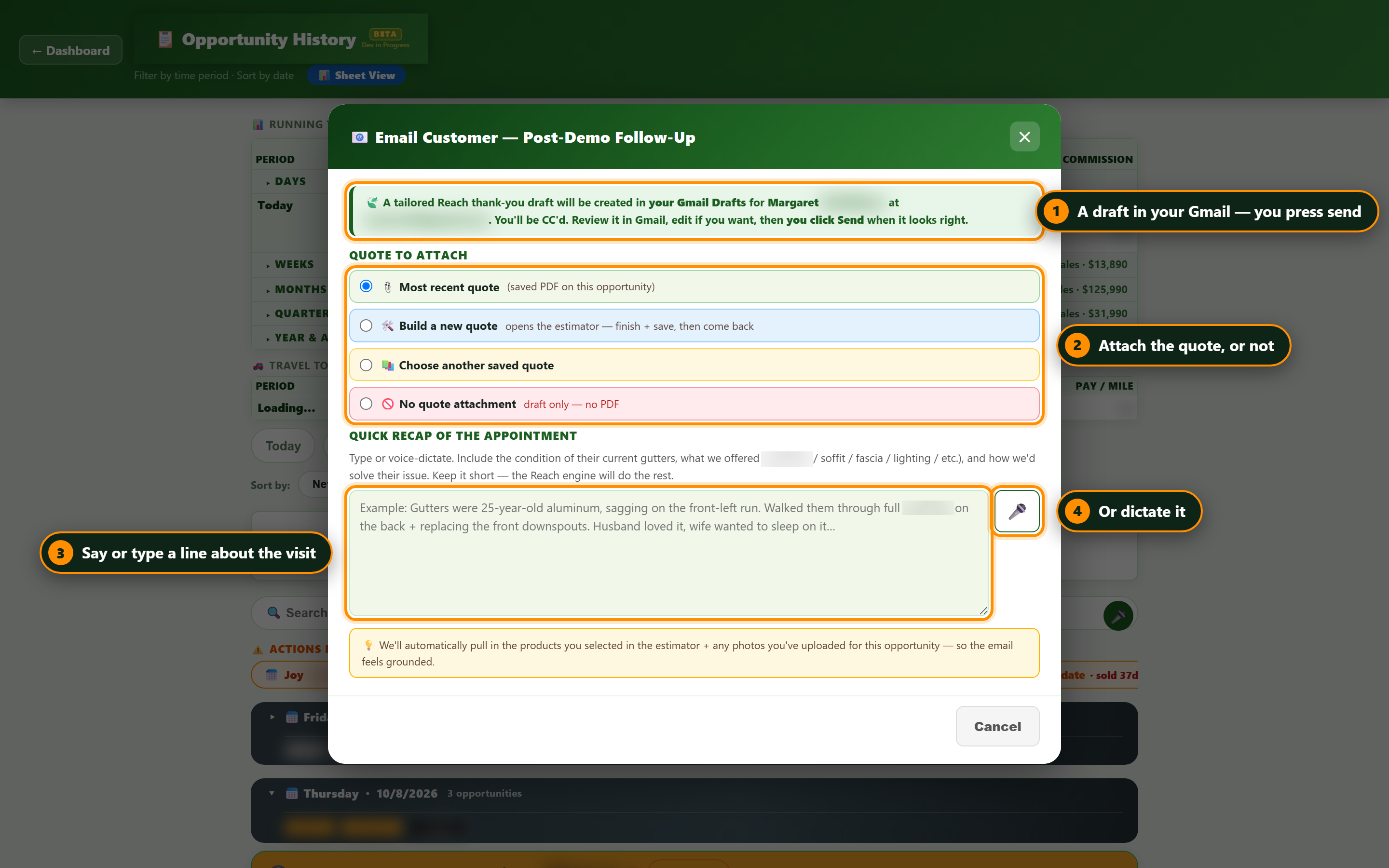The image size is (1389, 868).
Task: Click the Today filter pill
Action: click(283, 446)
